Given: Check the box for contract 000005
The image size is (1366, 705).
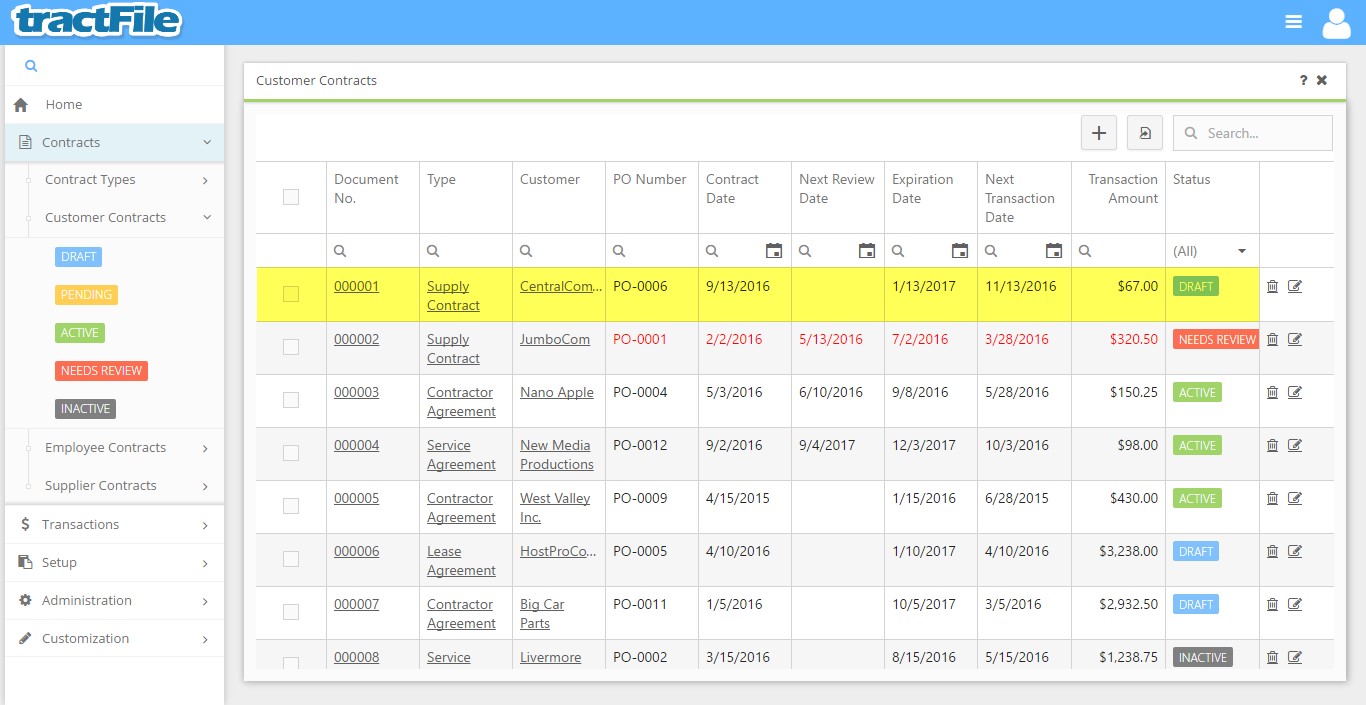Looking at the screenshot, I should [x=291, y=506].
